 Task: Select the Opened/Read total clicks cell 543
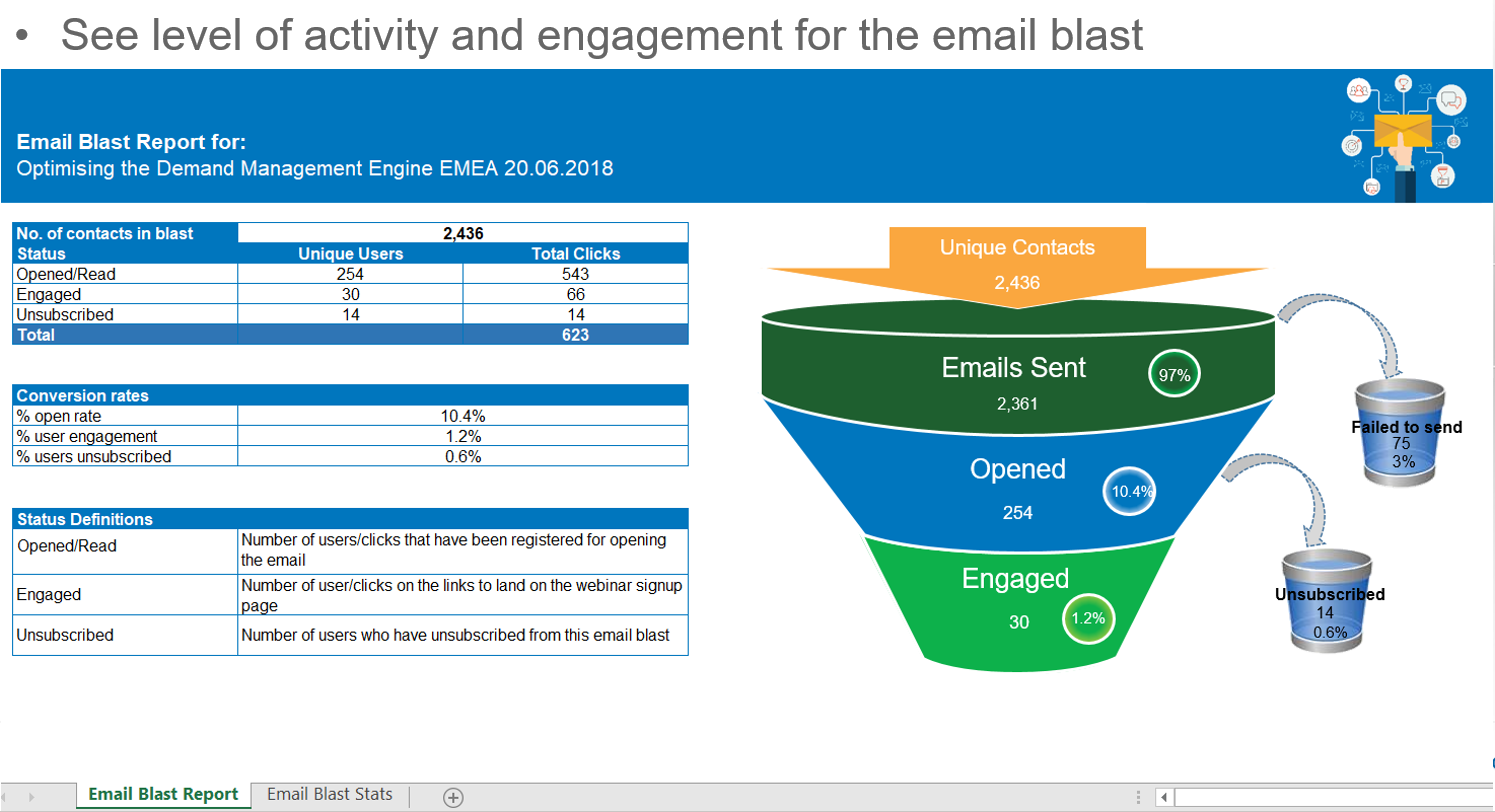point(576,274)
